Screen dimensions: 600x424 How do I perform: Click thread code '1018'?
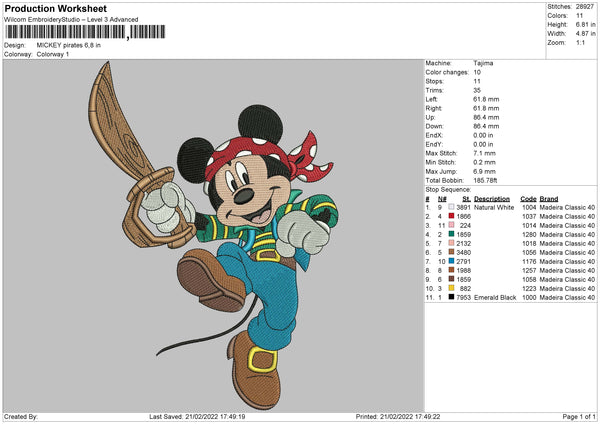(529, 243)
